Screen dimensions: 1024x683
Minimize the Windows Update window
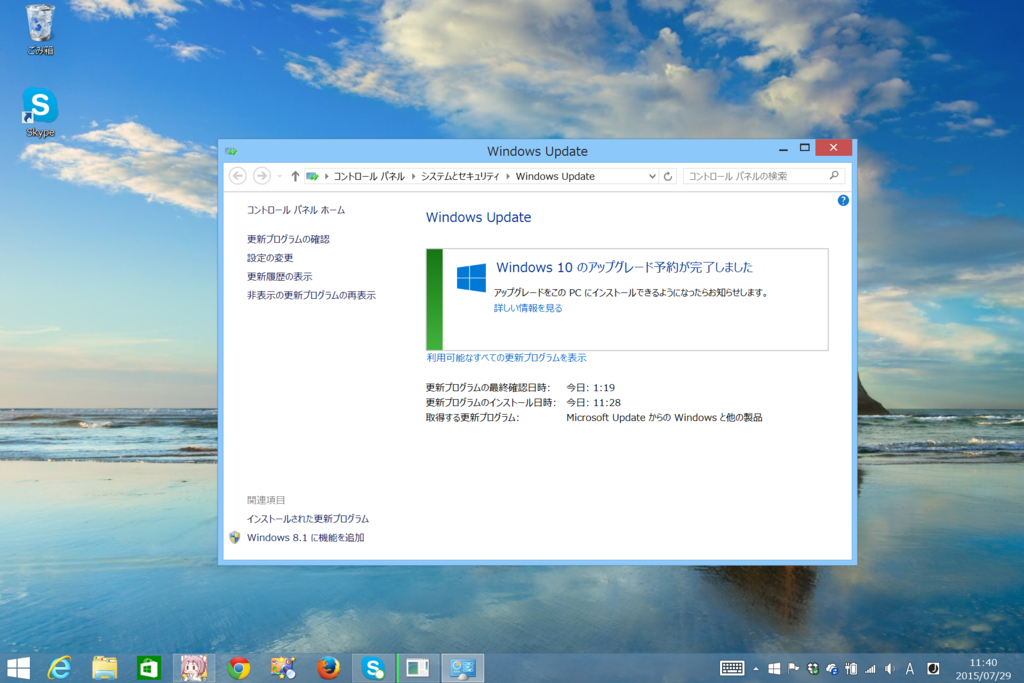[x=783, y=148]
